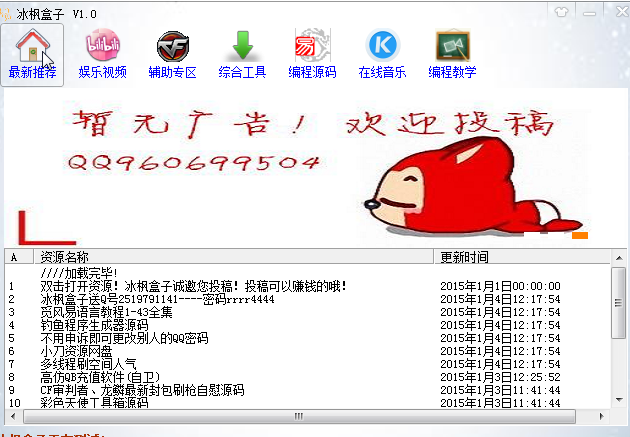Open the 最新推荐 house icon
The image size is (630, 437).
pos(32,55)
